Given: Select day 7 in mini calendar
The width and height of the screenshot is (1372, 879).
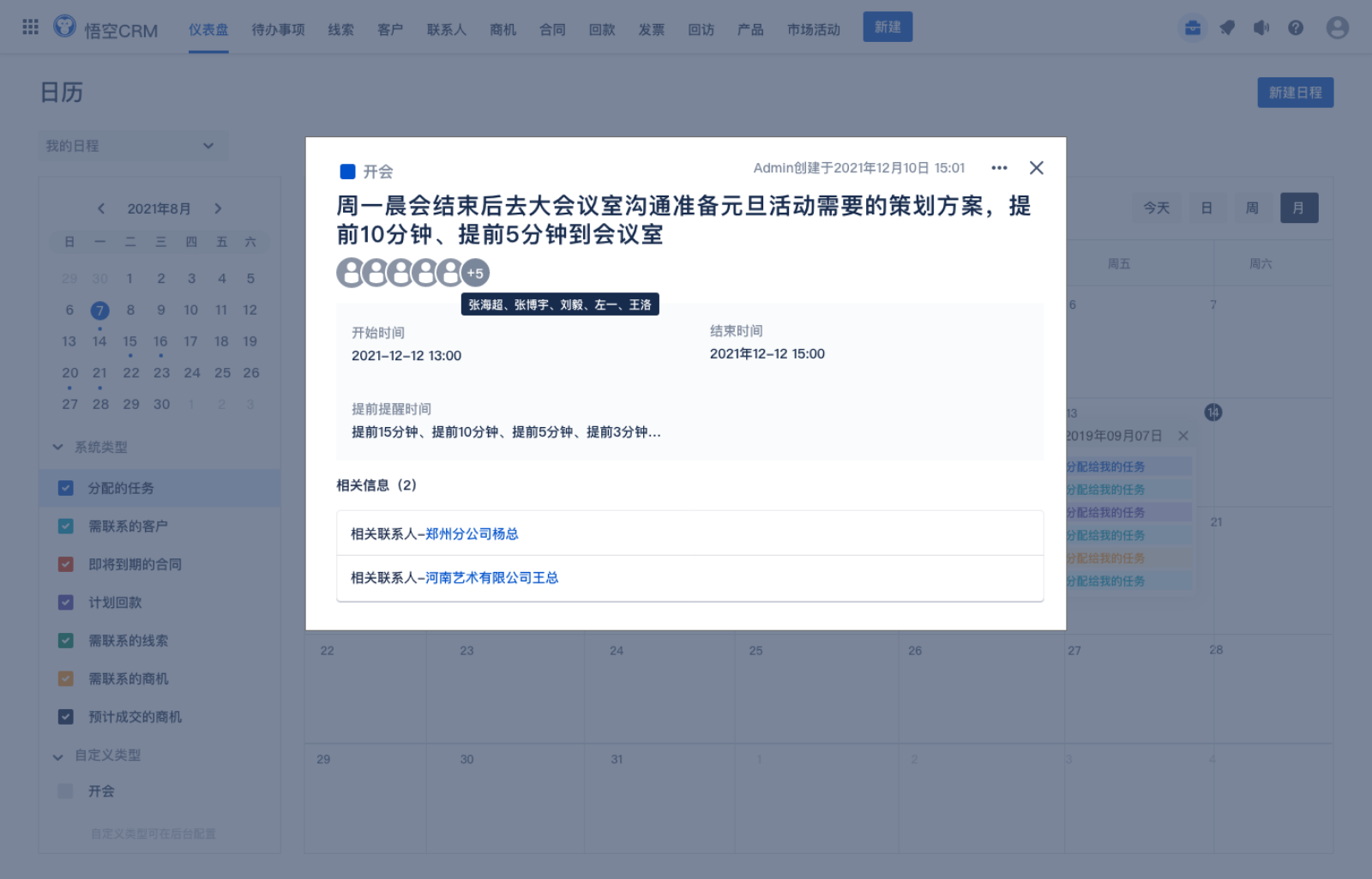Looking at the screenshot, I should click(x=99, y=310).
